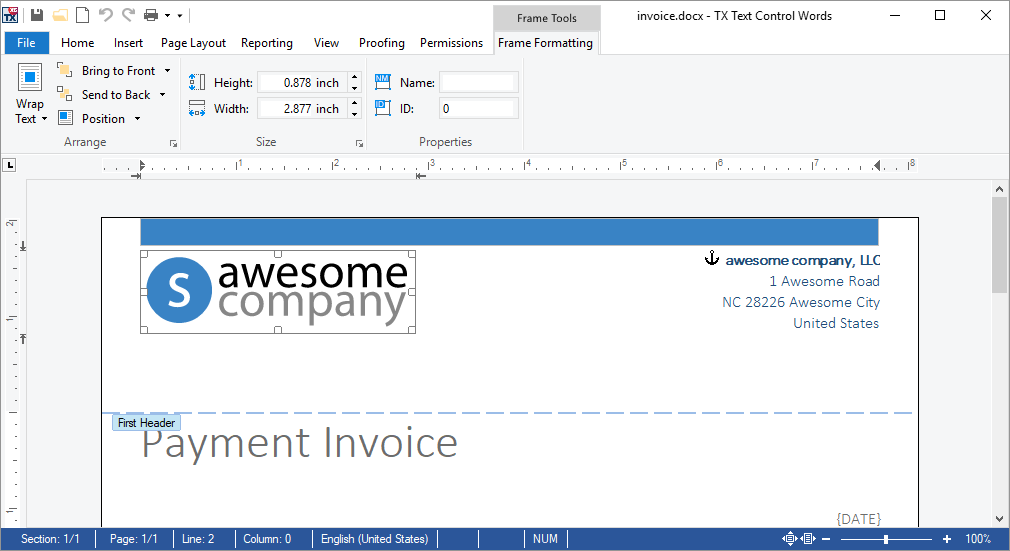
Task: Click the frame ID icon
Action: 383,108
